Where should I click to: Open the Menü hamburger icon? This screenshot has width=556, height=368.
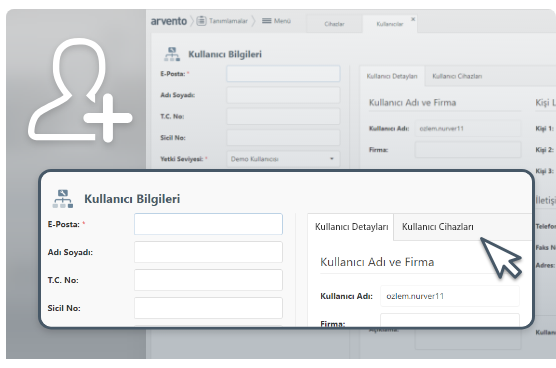click(x=267, y=21)
